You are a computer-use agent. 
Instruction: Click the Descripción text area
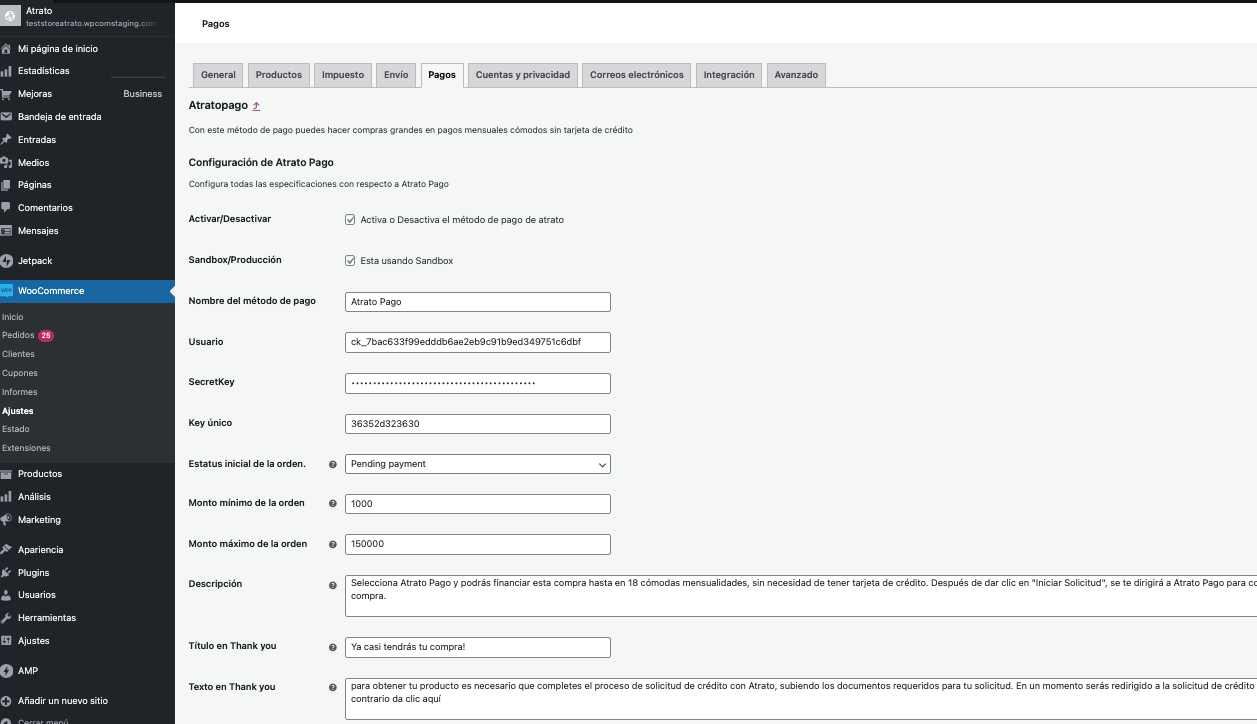tap(801, 595)
